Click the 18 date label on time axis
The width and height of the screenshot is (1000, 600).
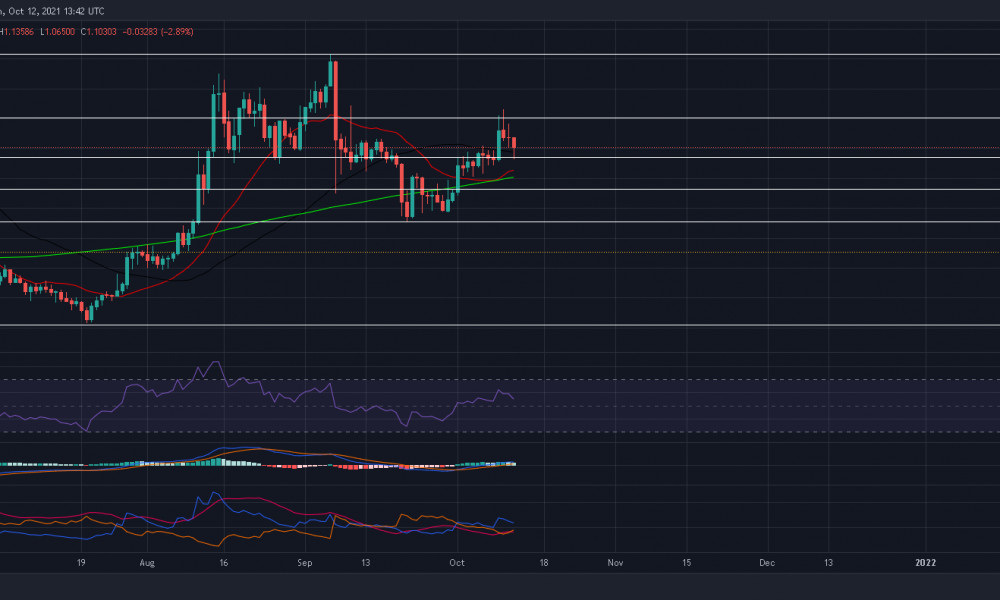pyautogui.click(x=543, y=562)
